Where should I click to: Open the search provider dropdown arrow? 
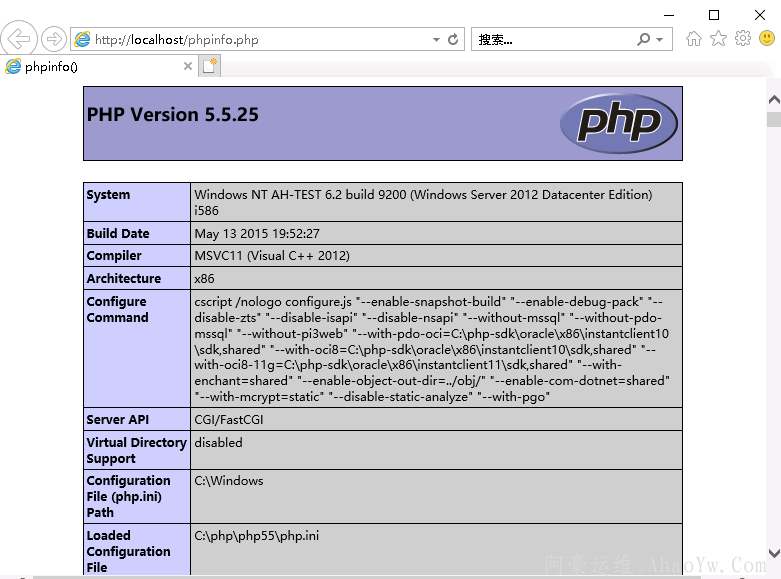[659, 40]
